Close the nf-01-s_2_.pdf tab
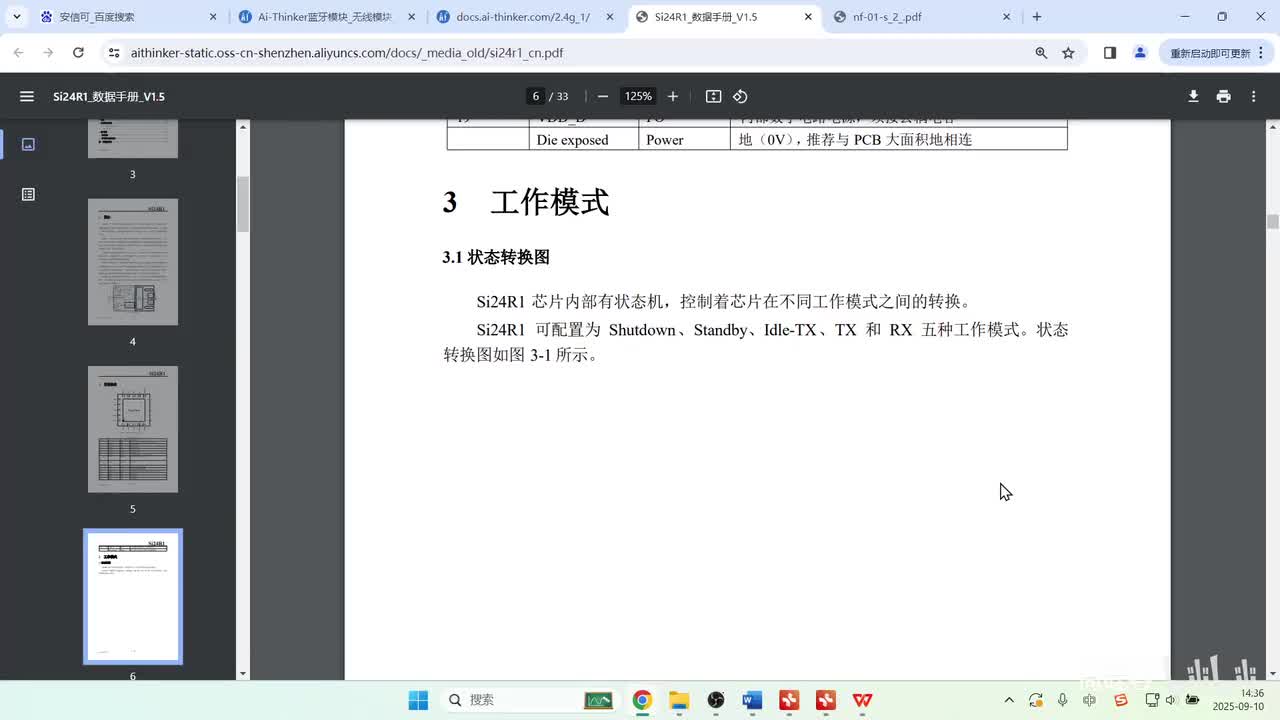Viewport: 1280px width, 720px height. 1006,17
